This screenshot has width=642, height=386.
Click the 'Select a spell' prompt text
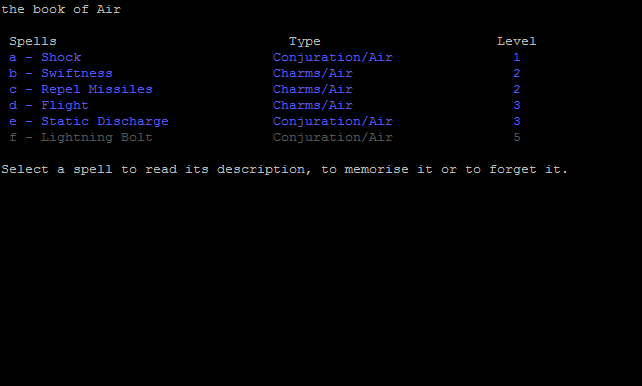[285, 169]
